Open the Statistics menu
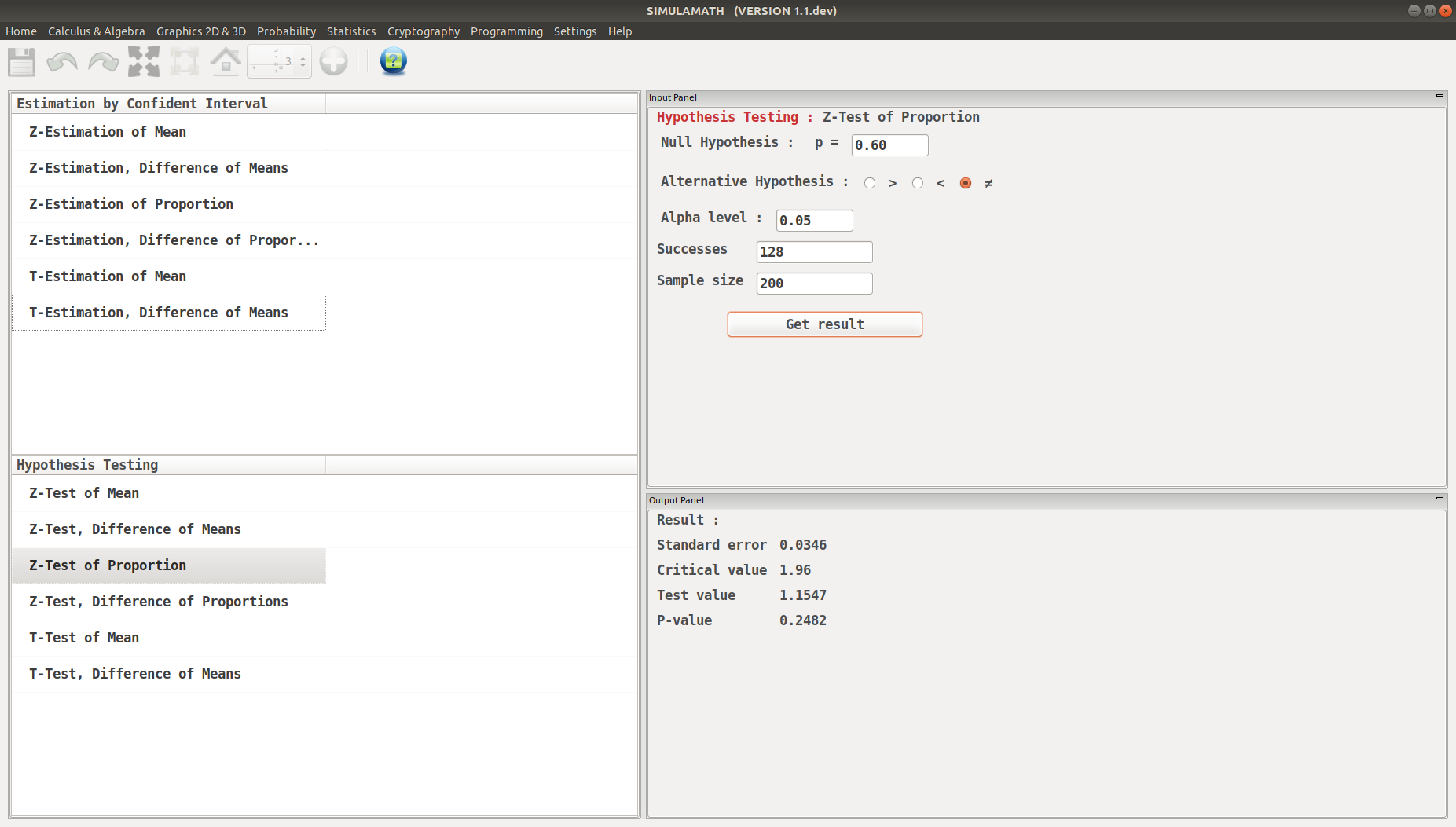 click(x=351, y=31)
